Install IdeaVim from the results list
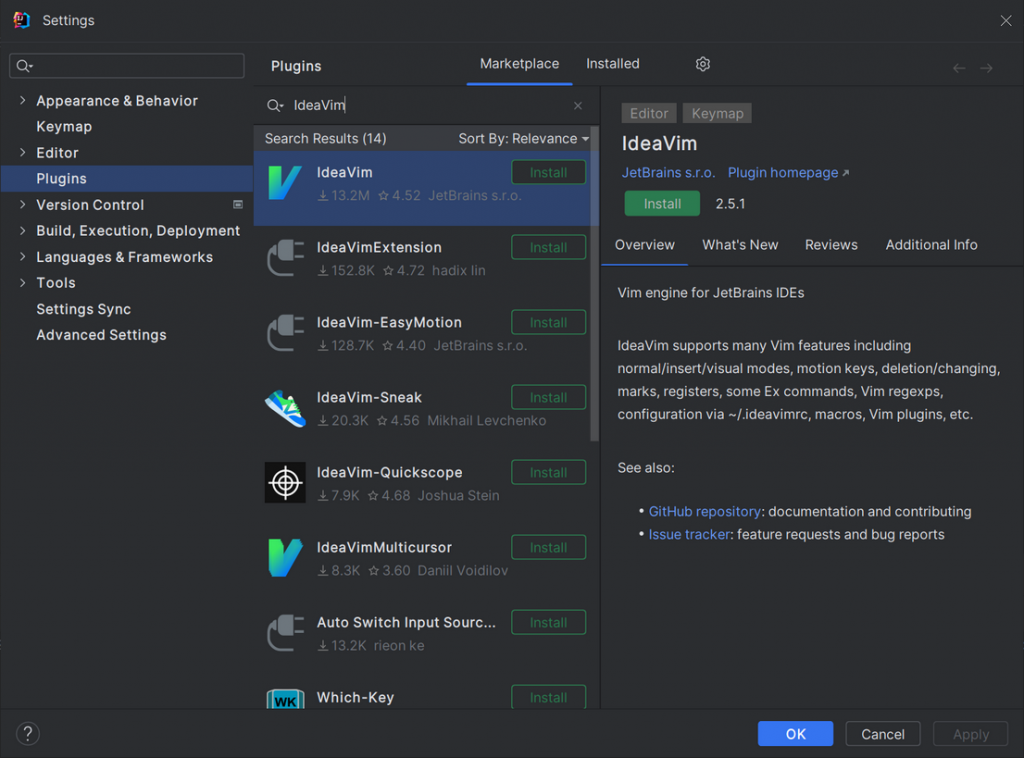This screenshot has width=1024, height=758. (x=548, y=172)
